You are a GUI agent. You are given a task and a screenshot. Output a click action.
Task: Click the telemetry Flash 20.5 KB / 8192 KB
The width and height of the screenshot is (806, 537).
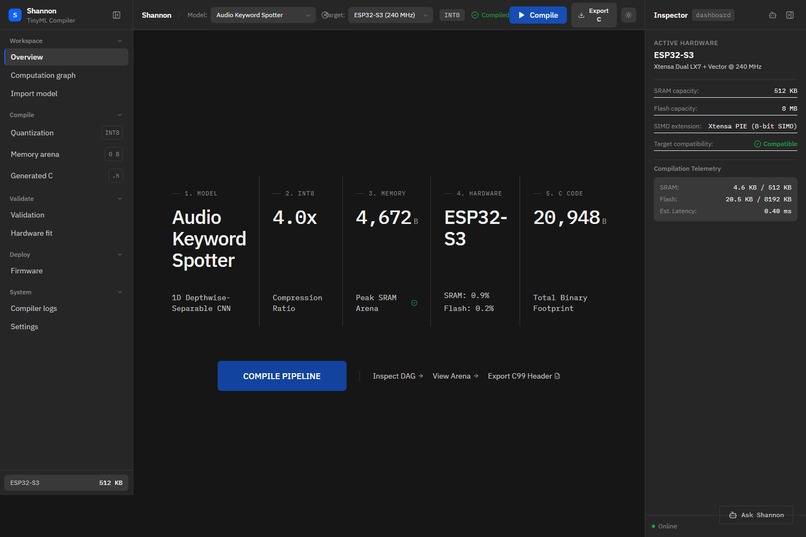tap(758, 199)
